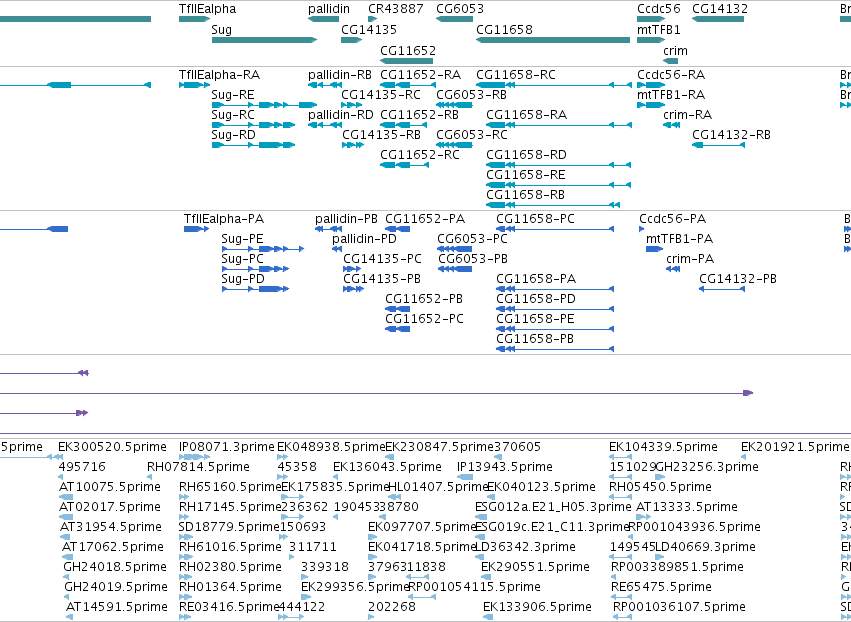Select the pallidin gene label
Viewport: 851px width, 622px height.
tap(329, 9)
